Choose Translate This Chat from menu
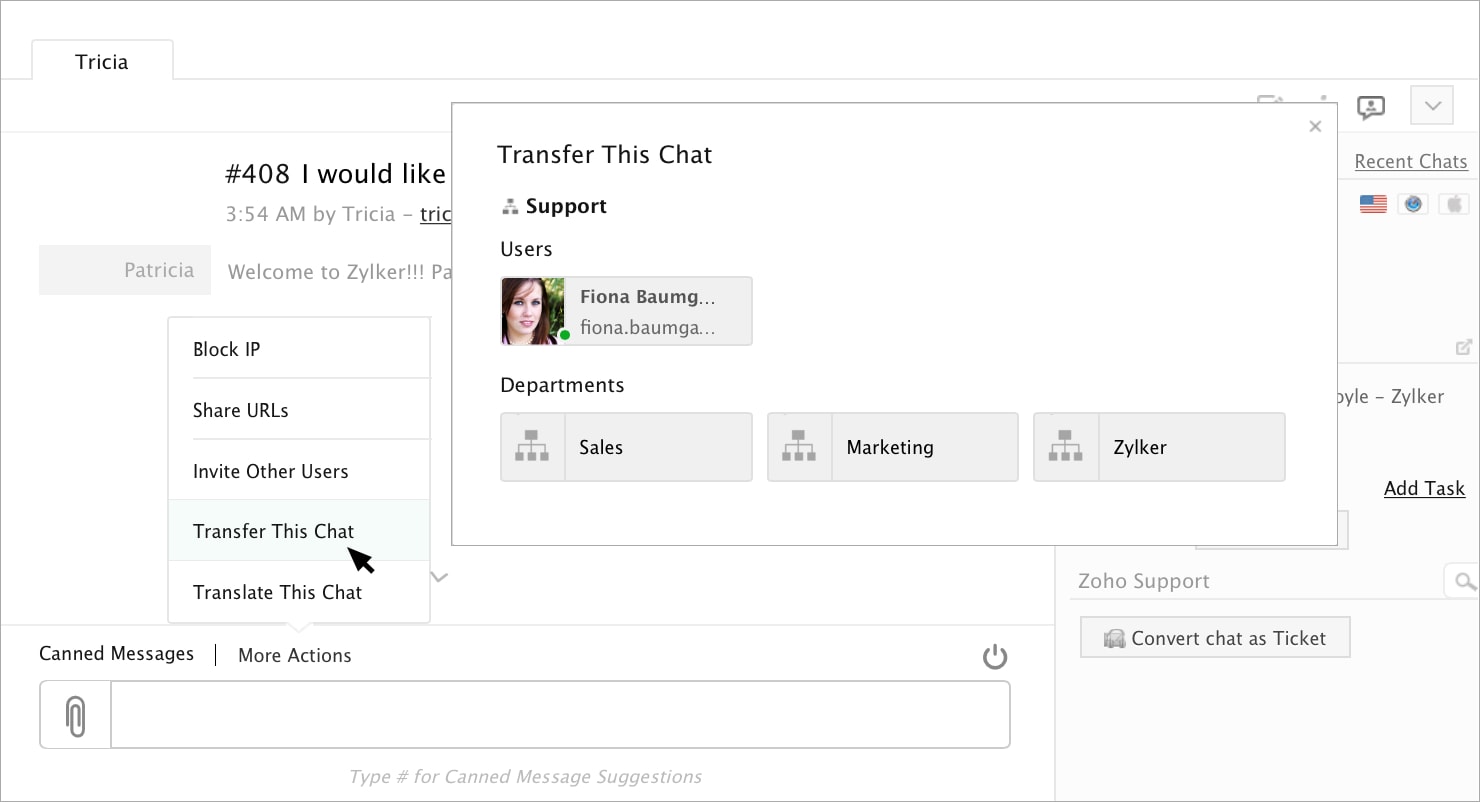 [x=277, y=592]
